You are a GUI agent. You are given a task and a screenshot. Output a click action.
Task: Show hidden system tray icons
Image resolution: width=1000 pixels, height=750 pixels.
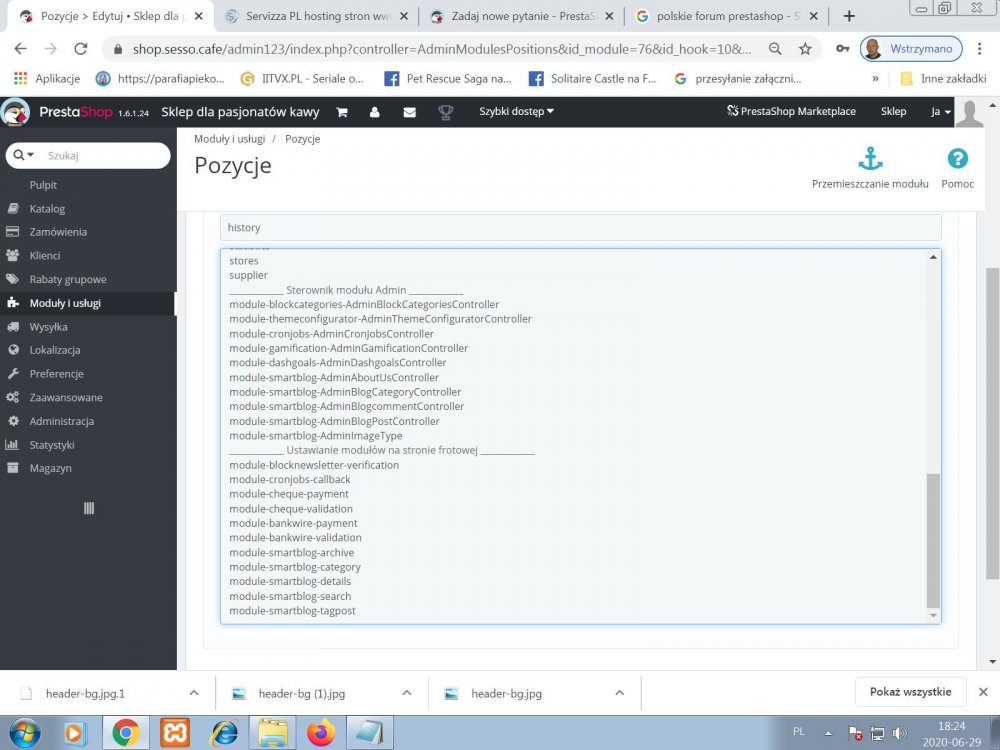(828, 733)
